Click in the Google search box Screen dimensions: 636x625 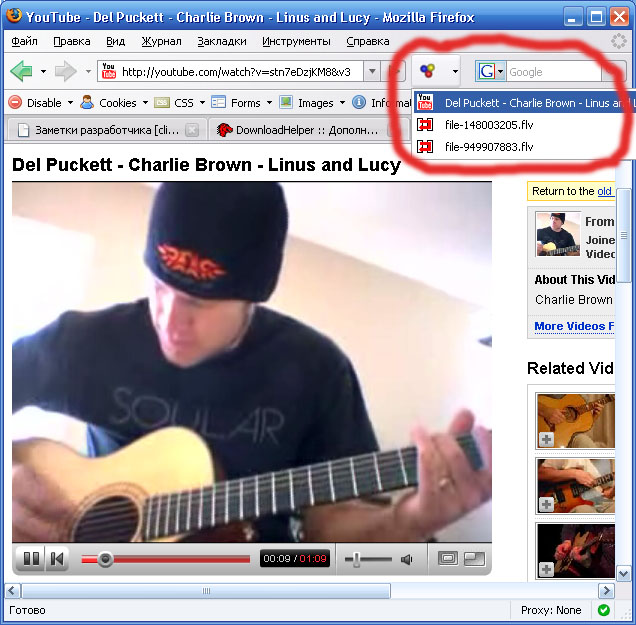(553, 72)
